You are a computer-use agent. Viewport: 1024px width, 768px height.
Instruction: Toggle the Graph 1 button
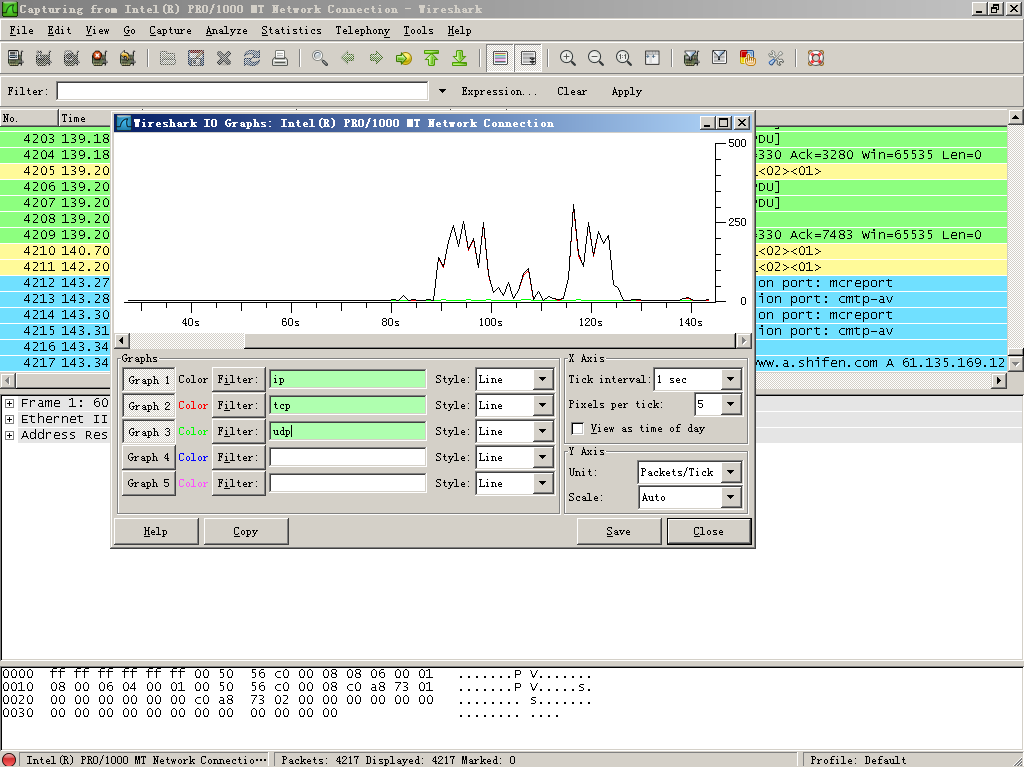click(x=148, y=380)
